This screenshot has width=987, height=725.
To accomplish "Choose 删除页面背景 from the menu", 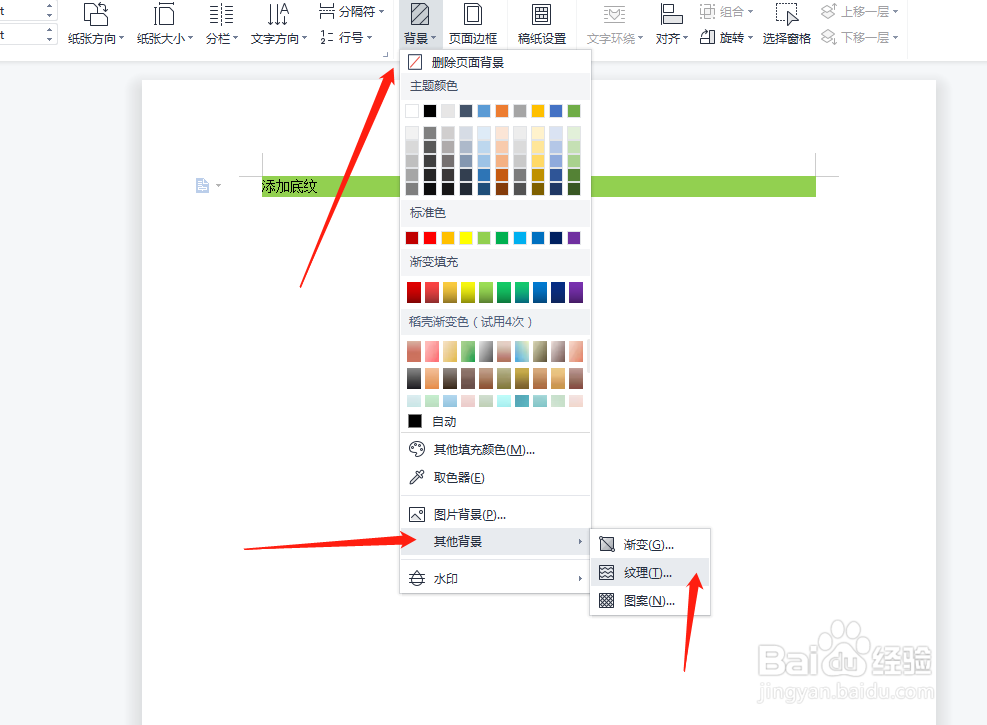I will click(x=466, y=61).
